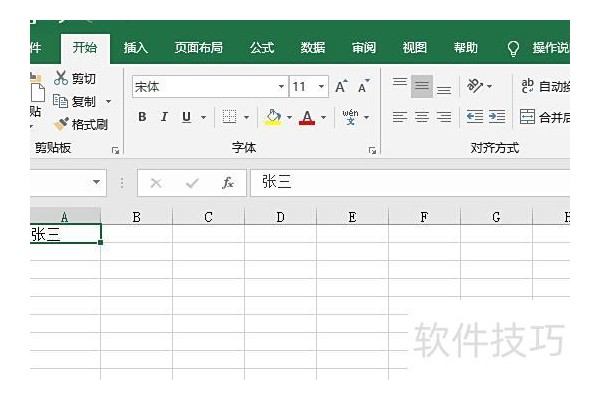Viewport: 600px width, 400px height.
Task: Align text left
Action: pyautogui.click(x=400, y=117)
